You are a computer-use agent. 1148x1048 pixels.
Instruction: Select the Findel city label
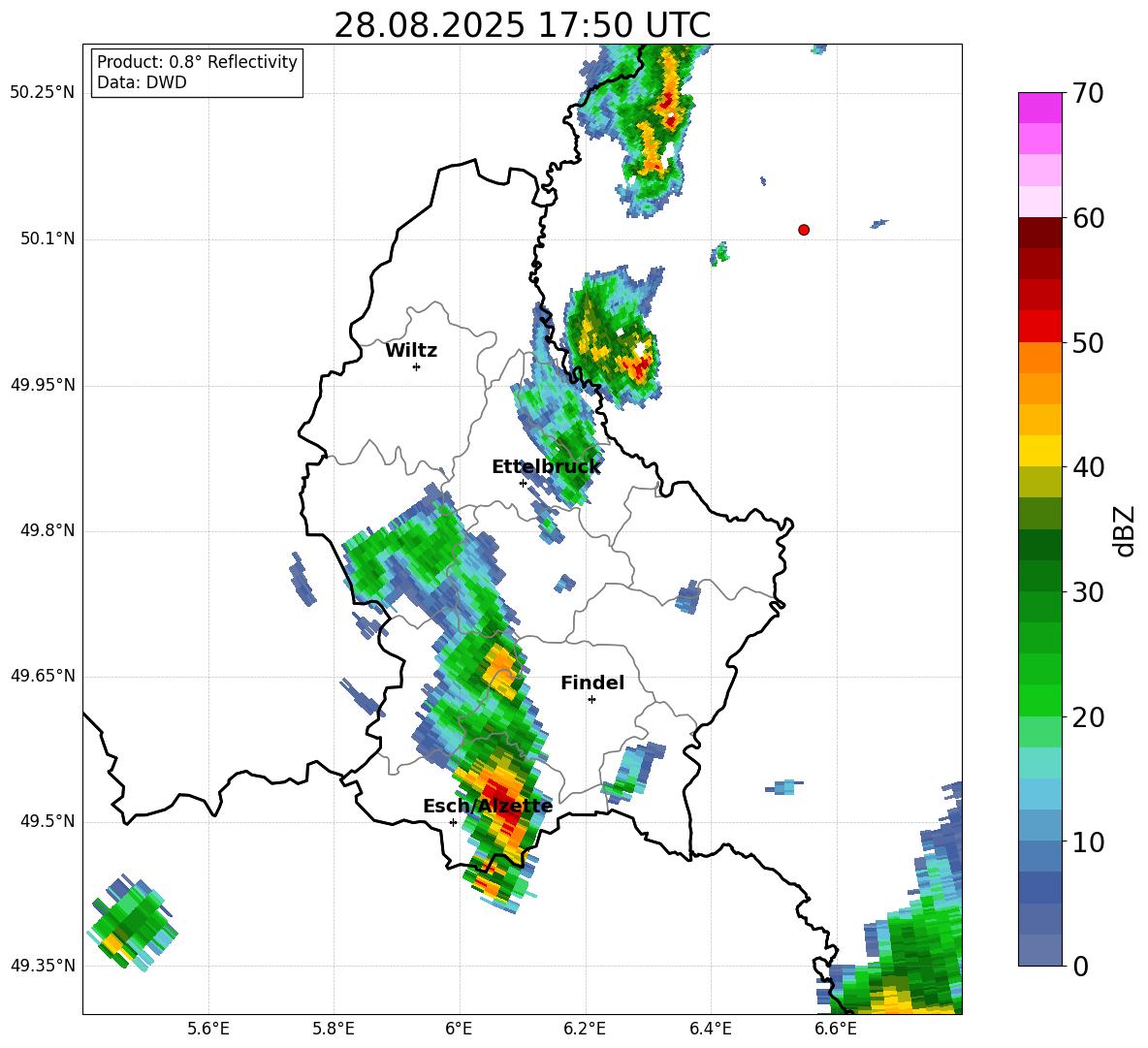tap(592, 683)
